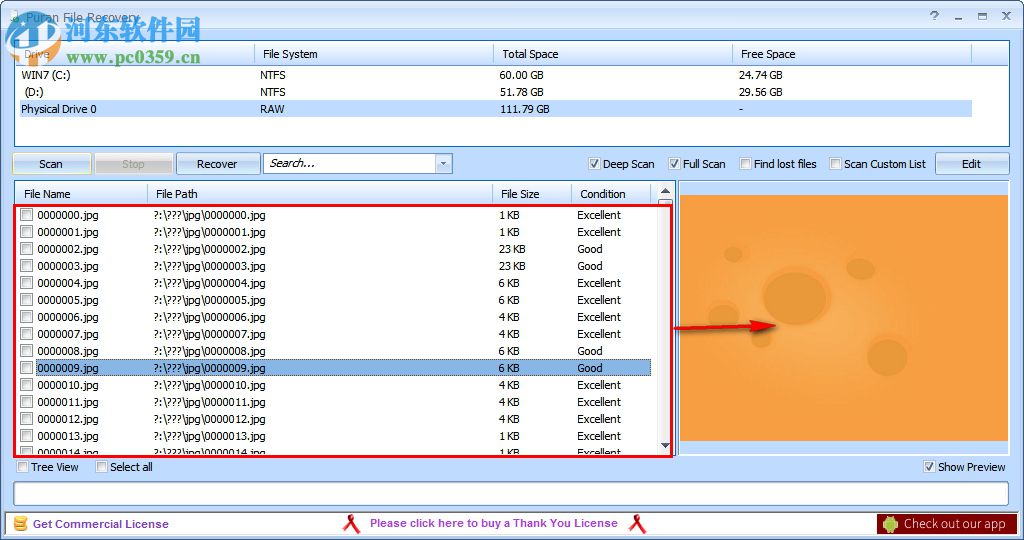Viewport: 1024px width, 540px height.
Task: Click the file list scroll-up arrow
Action: coord(665,191)
